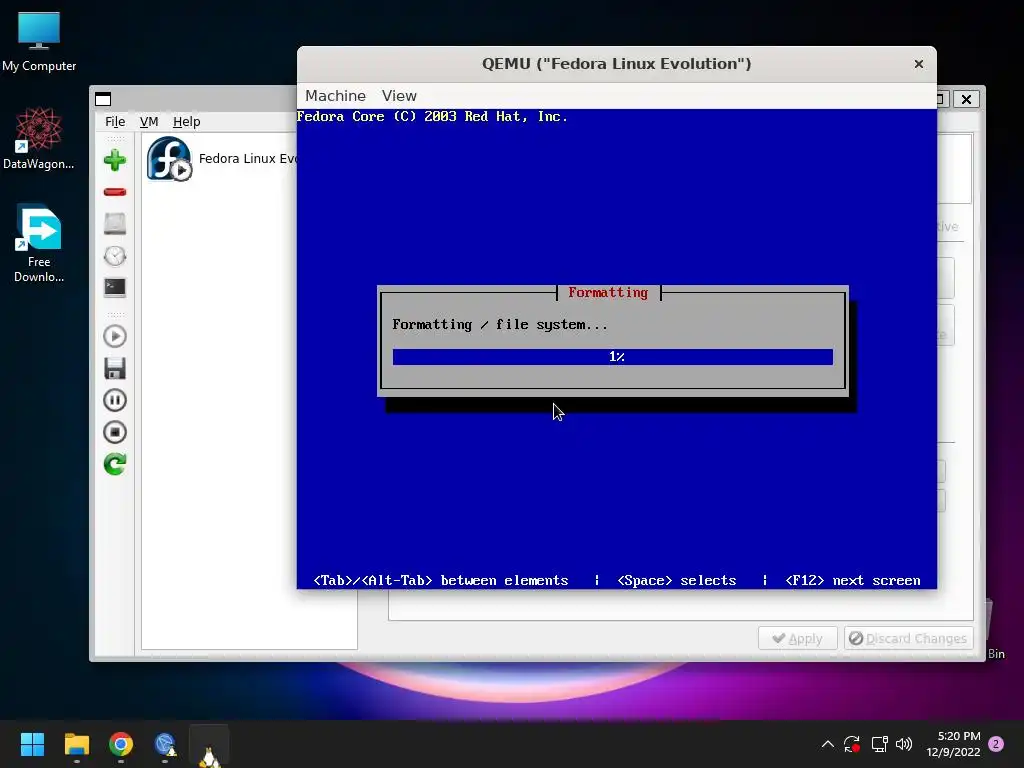Click the green reset VM arrow icon
This screenshot has width=1024, height=768.
(115, 464)
